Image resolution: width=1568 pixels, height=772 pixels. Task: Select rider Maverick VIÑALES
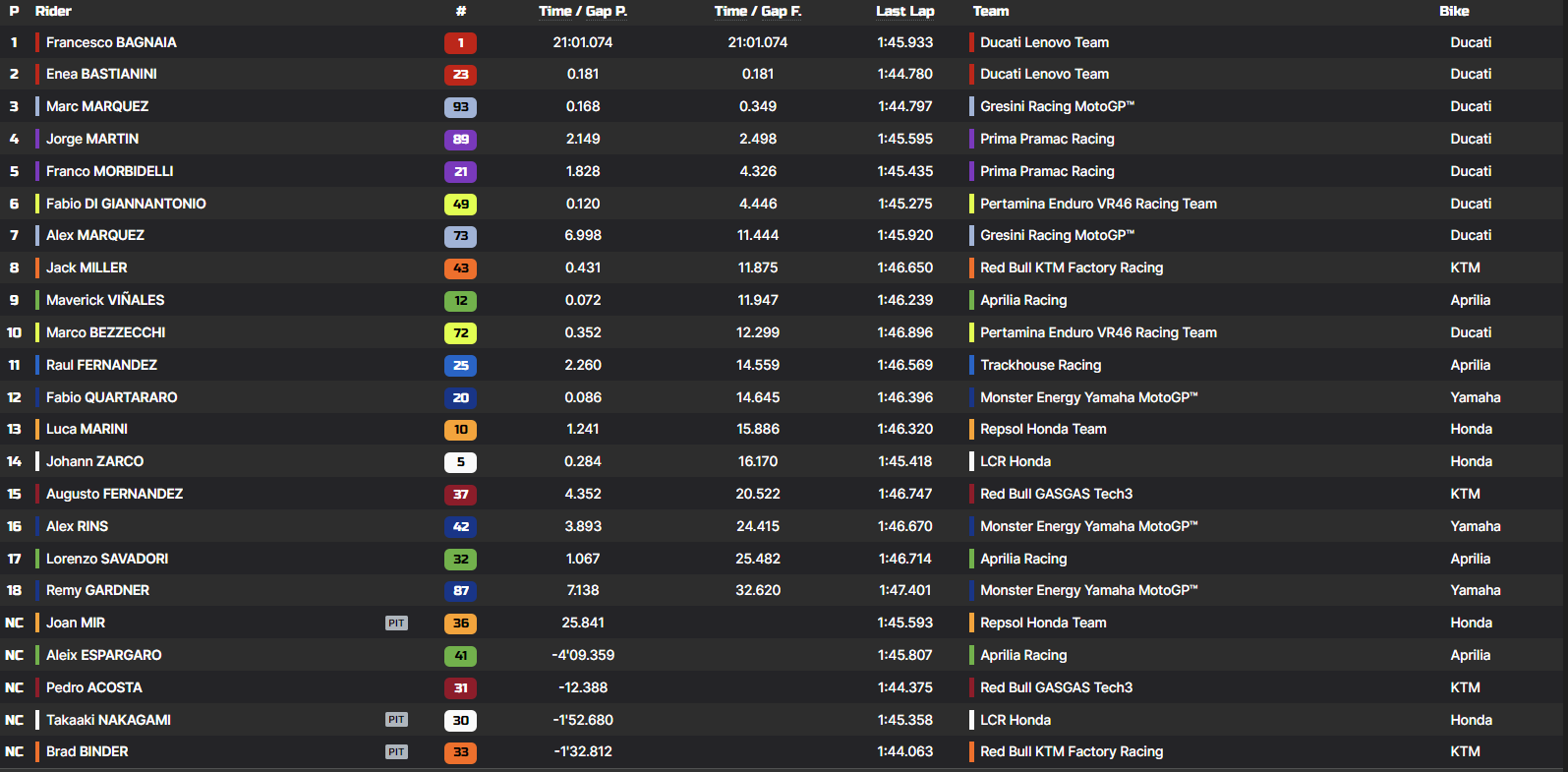click(105, 300)
